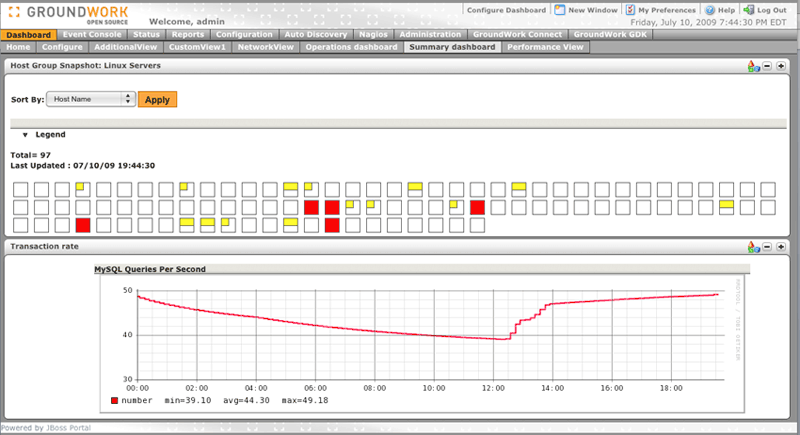Click the New Window icon
800x435 pixels.
tap(560, 10)
